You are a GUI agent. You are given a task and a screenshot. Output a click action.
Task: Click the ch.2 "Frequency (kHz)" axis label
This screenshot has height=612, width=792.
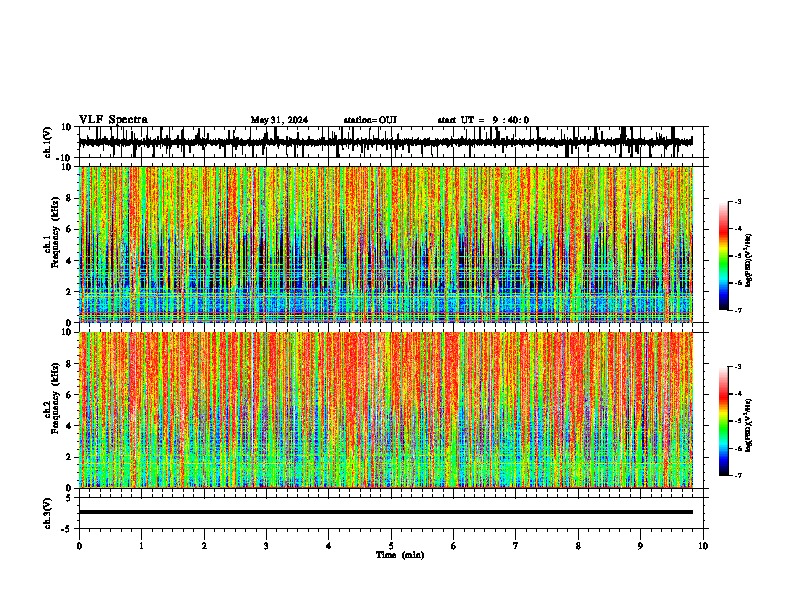(x=55, y=398)
